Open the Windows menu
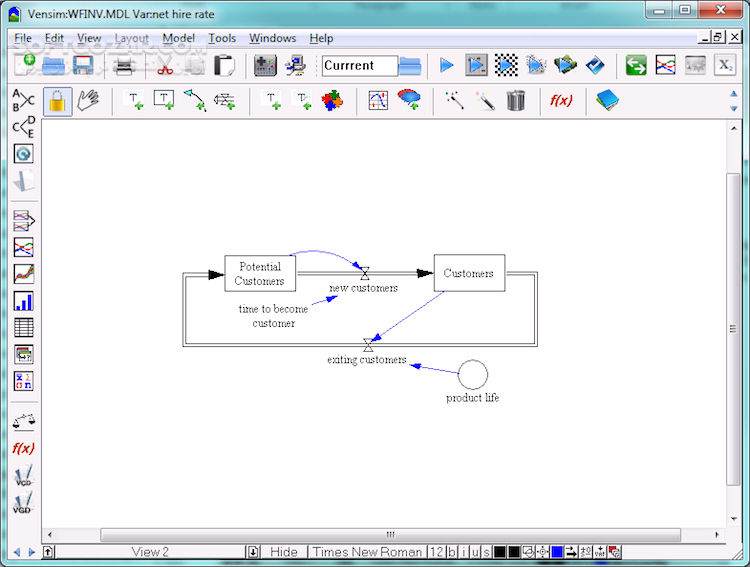 (x=272, y=38)
